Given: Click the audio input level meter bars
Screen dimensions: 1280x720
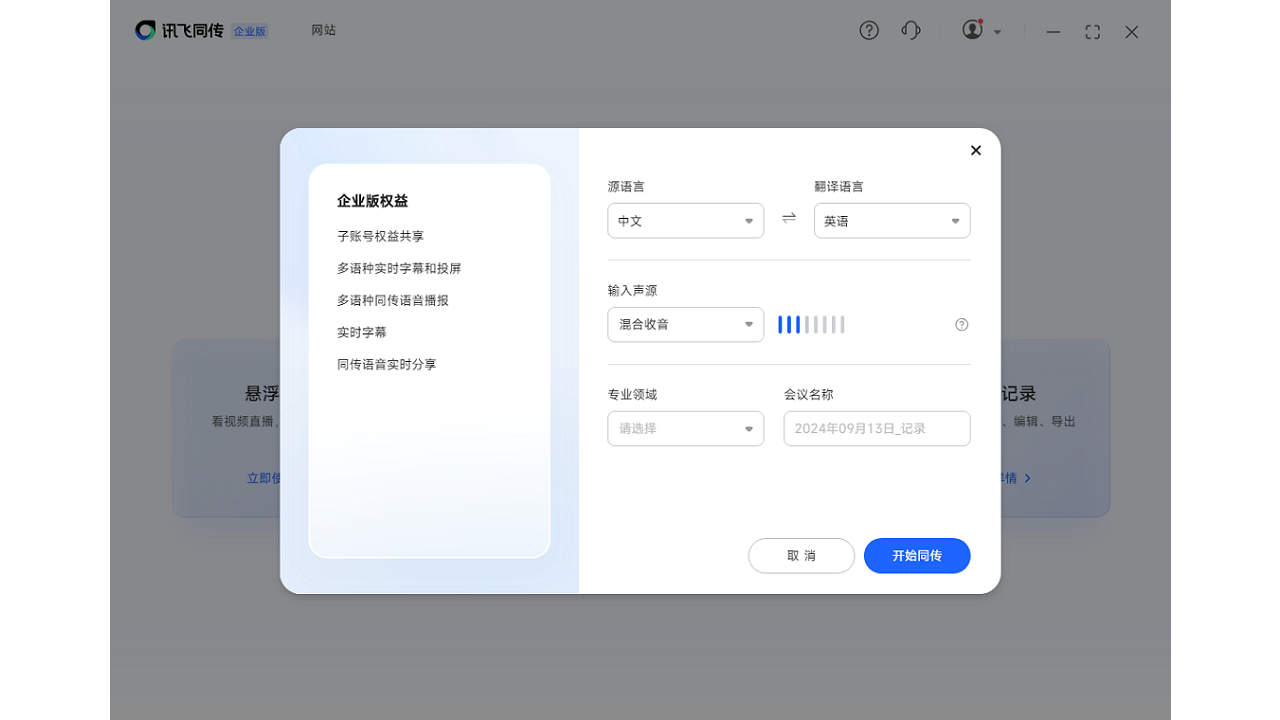Looking at the screenshot, I should 810,324.
